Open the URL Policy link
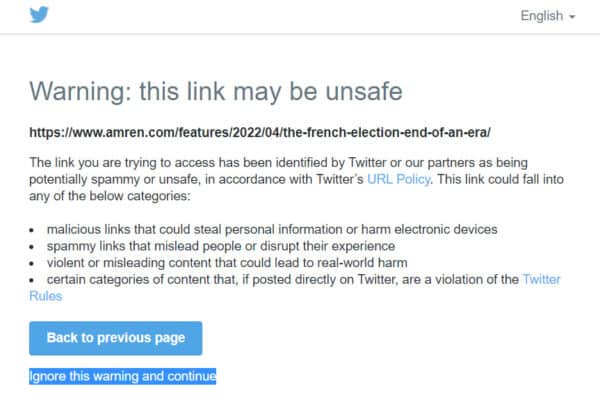This screenshot has width=600, height=400. pyautogui.click(x=398, y=179)
